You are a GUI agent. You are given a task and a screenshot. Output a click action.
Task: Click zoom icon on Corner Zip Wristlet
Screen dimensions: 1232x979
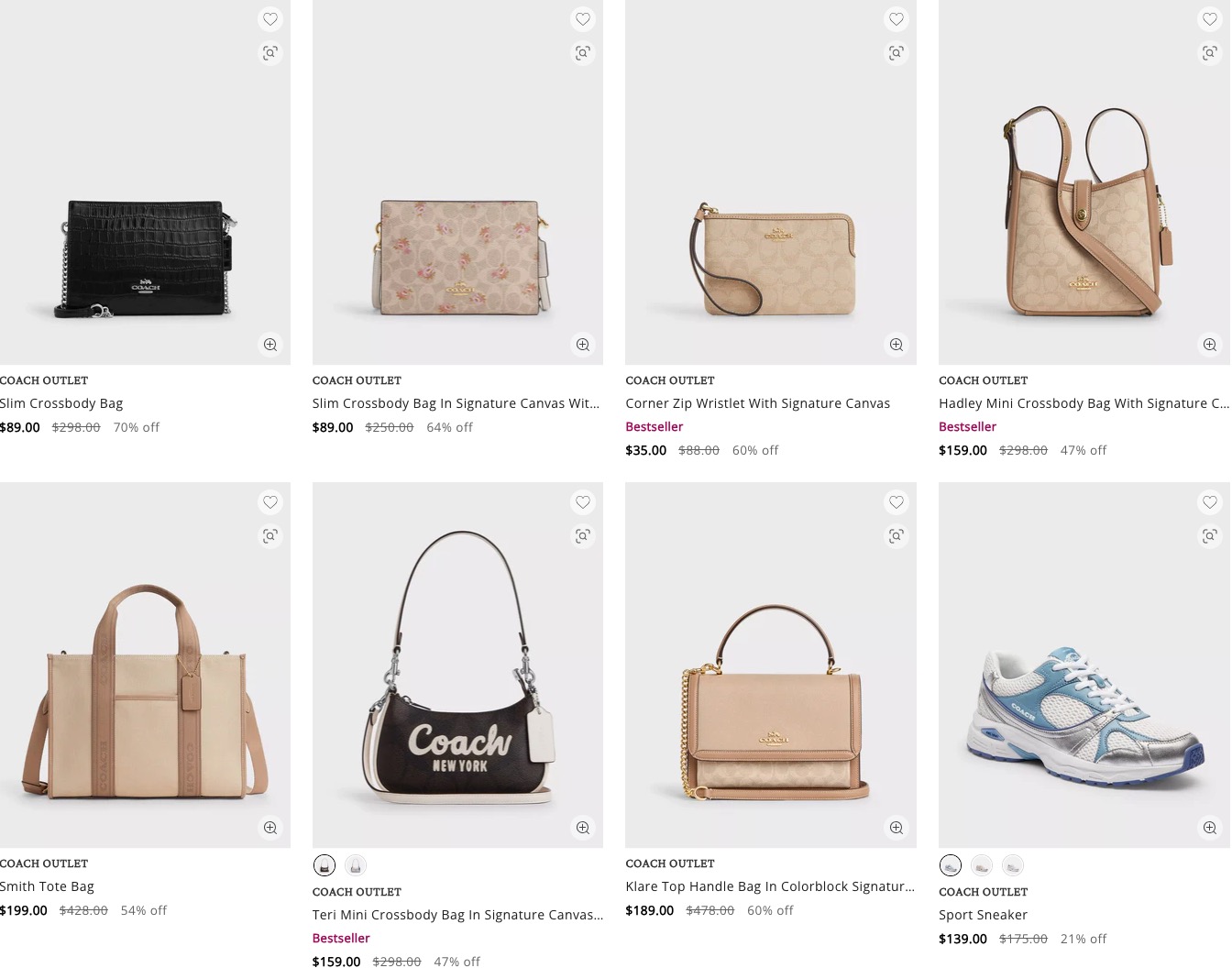(x=896, y=345)
